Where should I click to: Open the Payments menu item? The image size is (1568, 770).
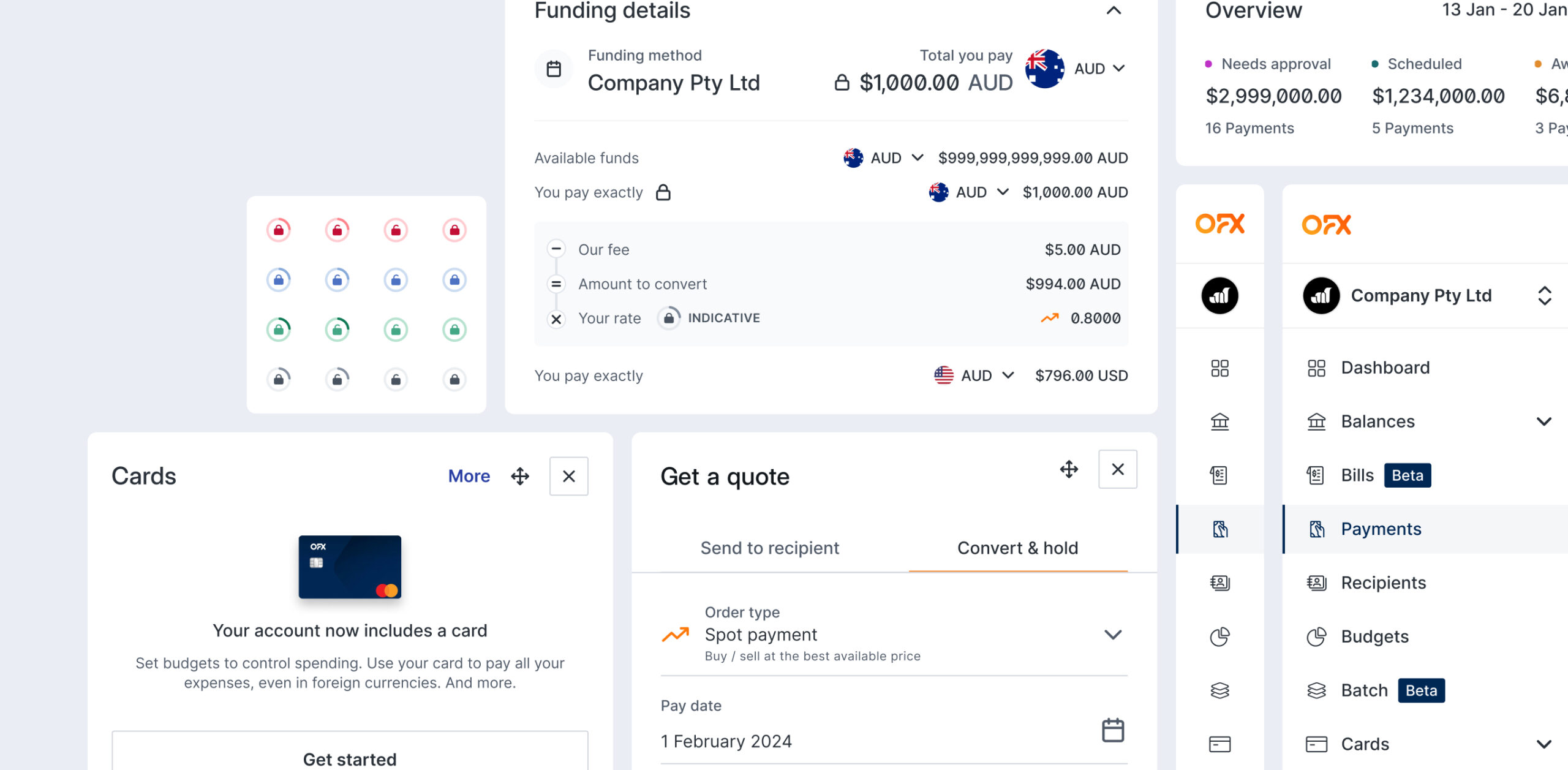point(1381,529)
